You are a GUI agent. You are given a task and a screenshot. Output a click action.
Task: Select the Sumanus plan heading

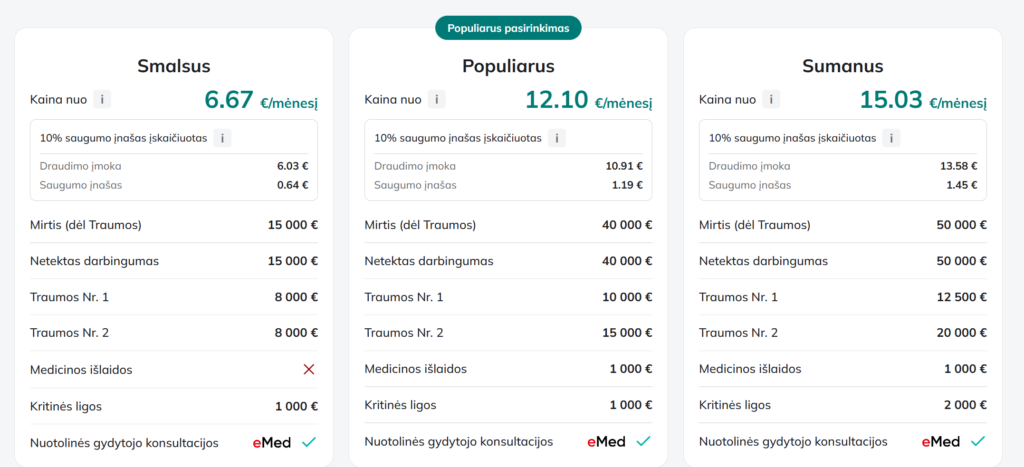842,66
